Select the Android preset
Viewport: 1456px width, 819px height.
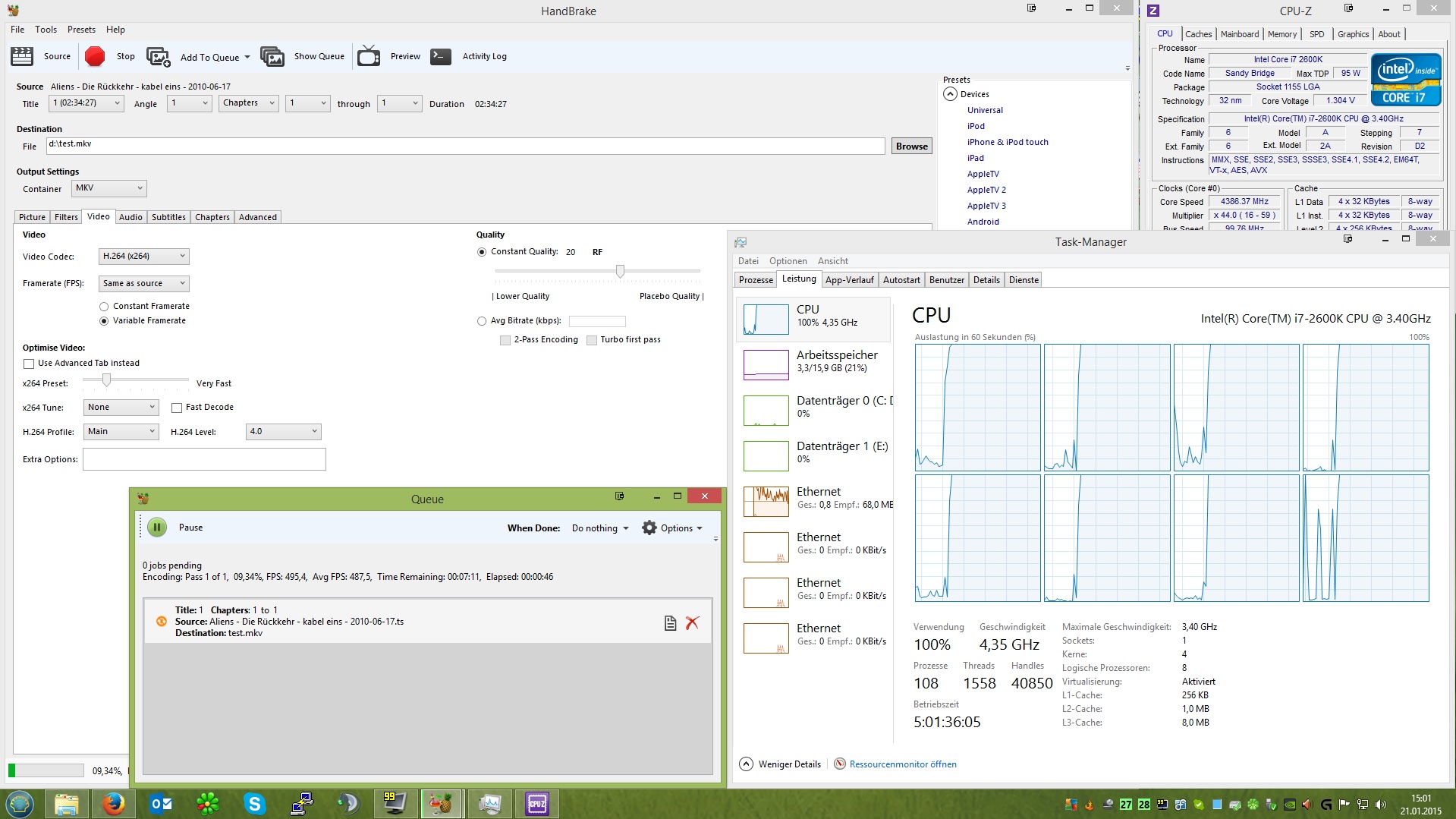(983, 222)
